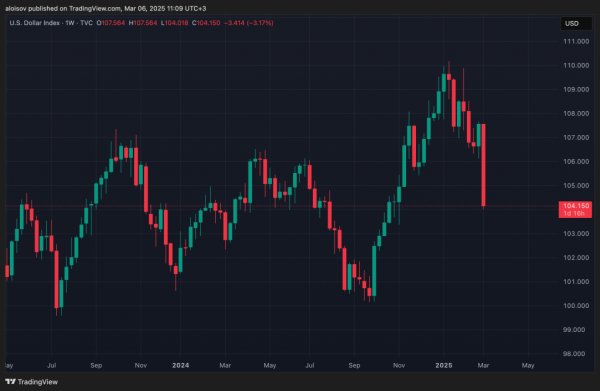Click the 2024 label on the time axis
The height and width of the screenshot is (391, 600).
181,365
